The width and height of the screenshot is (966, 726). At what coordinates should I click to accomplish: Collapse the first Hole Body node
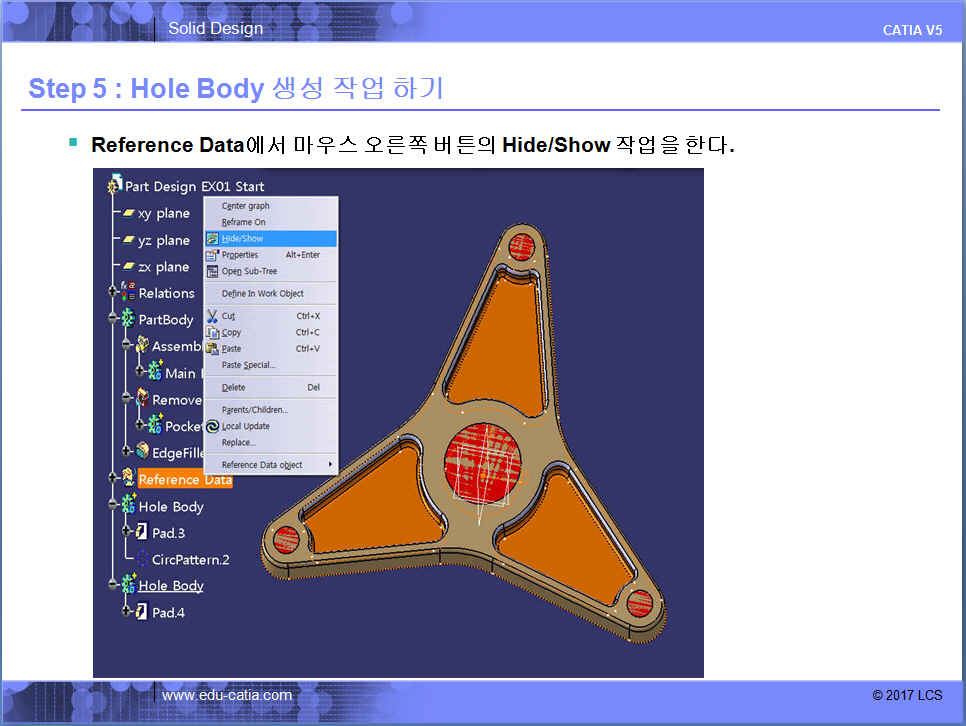pos(113,507)
